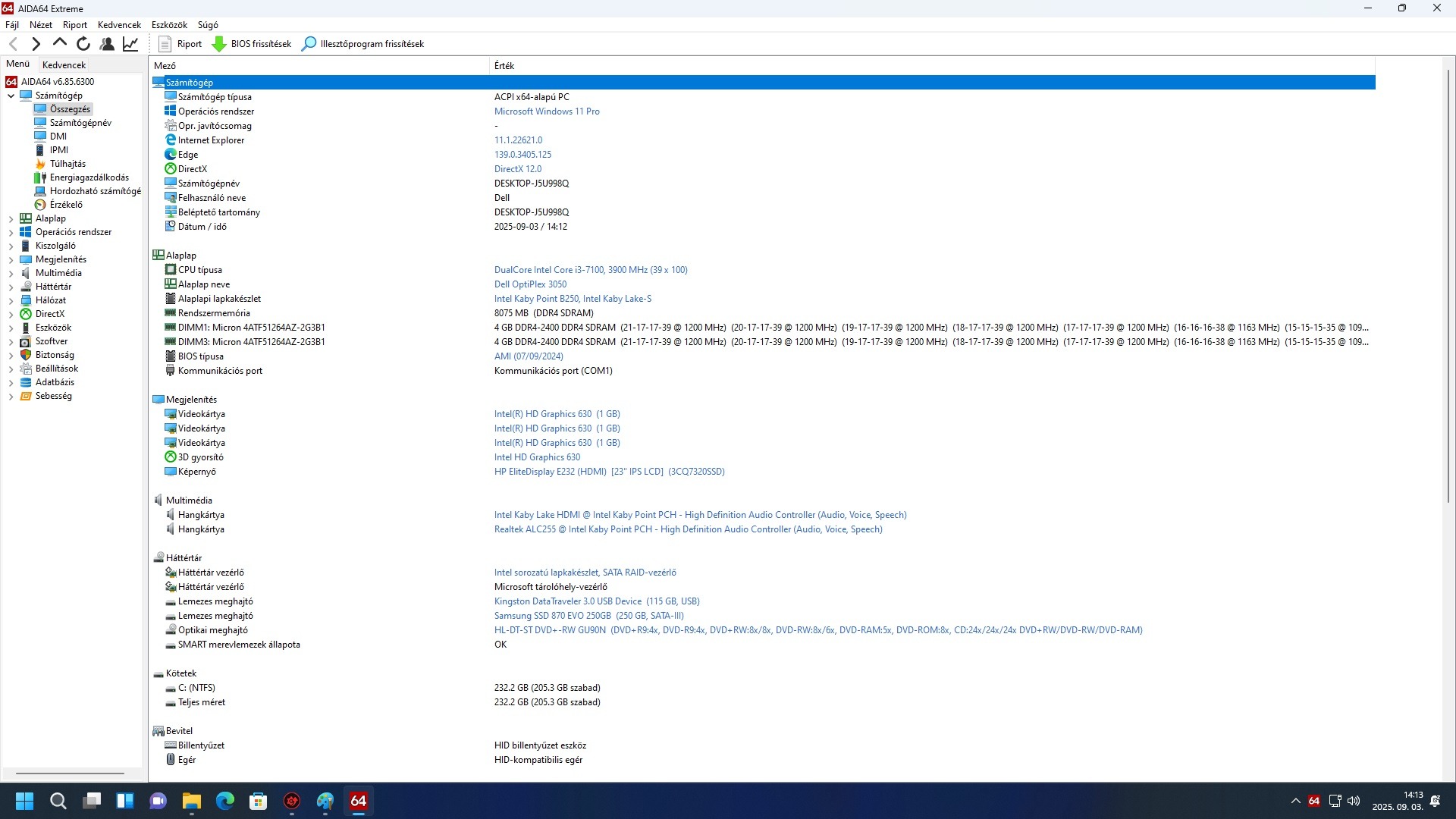The image size is (1456, 819).
Task: Expand the Megjelenítés tree node
Action: pyautogui.click(x=11, y=259)
